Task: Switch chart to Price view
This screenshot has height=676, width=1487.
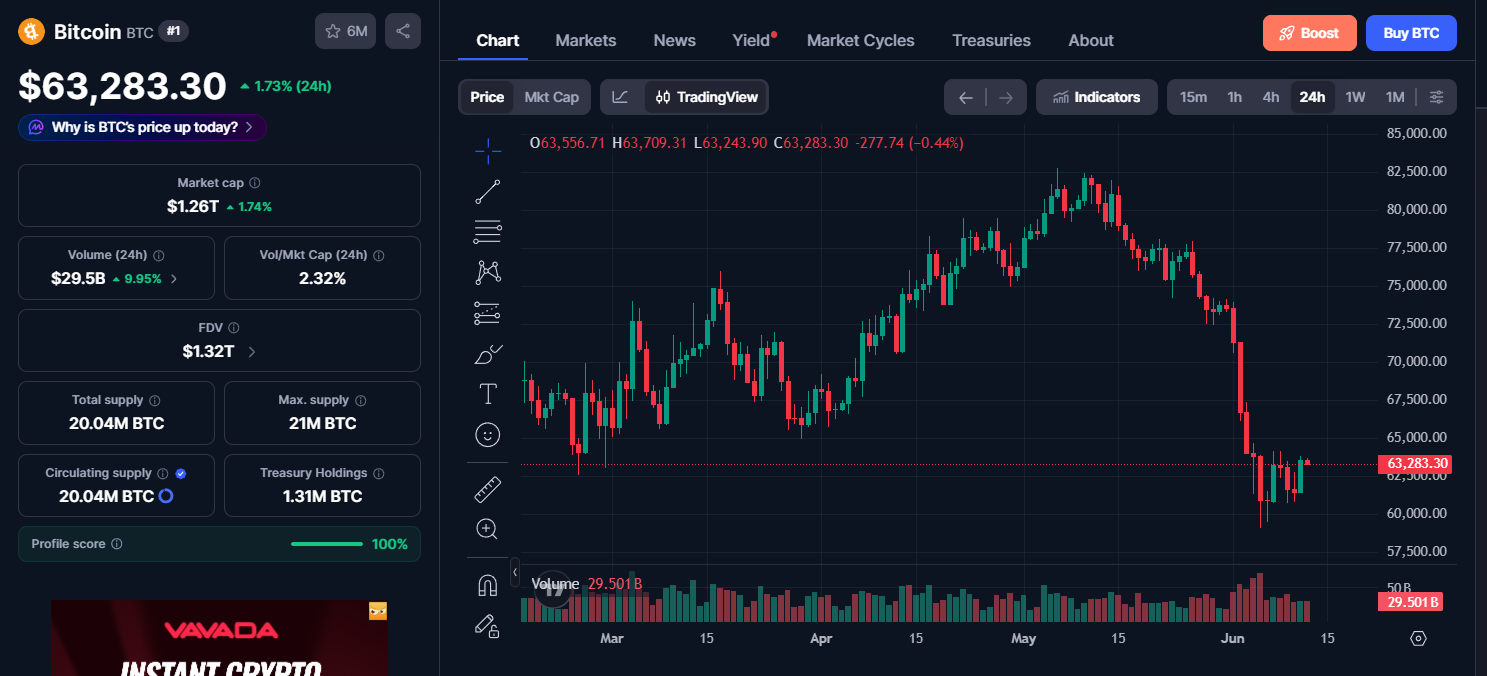Action: pos(487,97)
